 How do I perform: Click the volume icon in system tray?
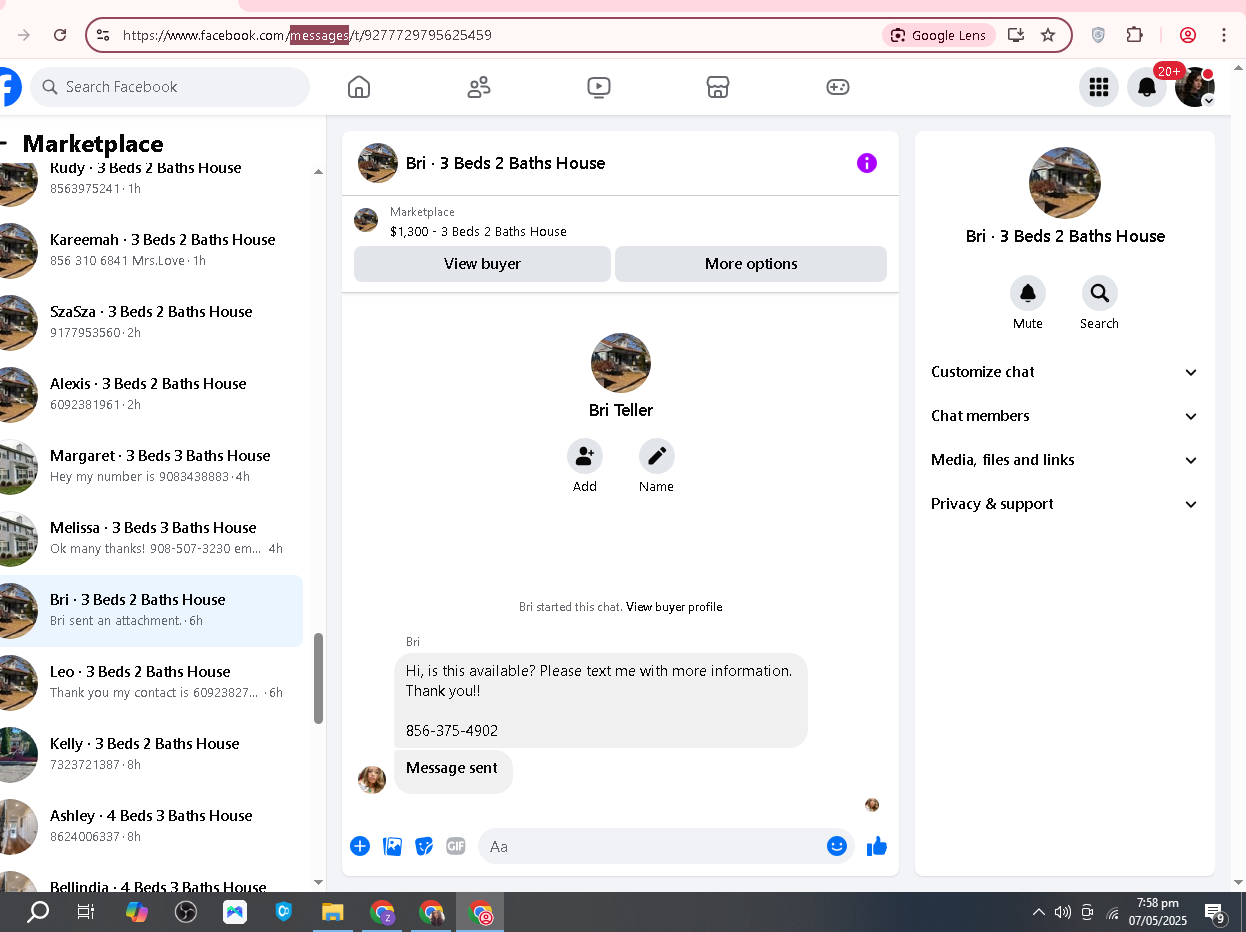(x=1062, y=912)
